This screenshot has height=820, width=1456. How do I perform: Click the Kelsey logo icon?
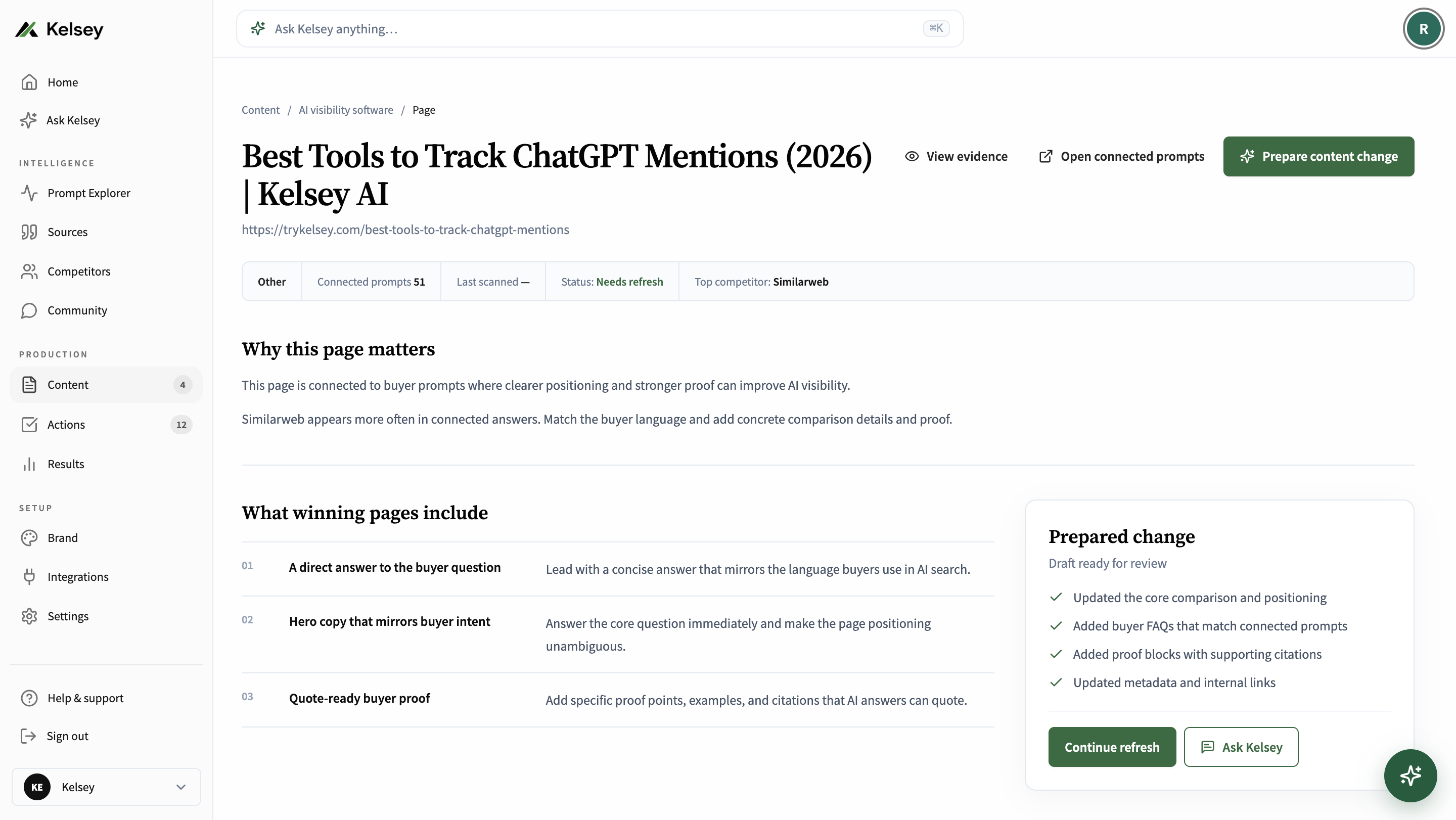point(27,29)
